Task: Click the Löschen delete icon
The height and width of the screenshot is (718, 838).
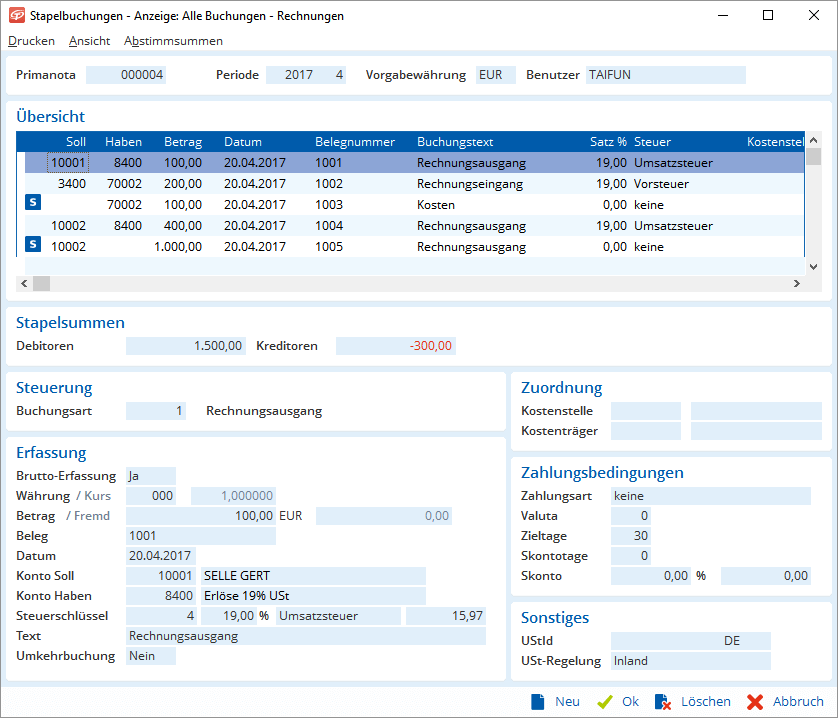Action: point(663,702)
